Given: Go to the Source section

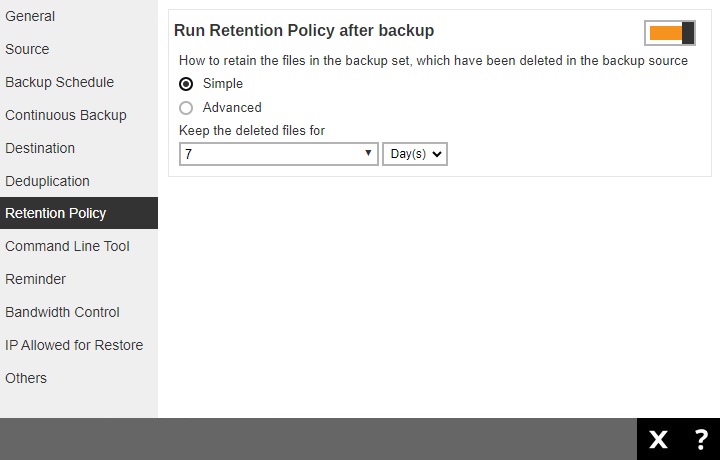Looking at the screenshot, I should pos(27,49).
